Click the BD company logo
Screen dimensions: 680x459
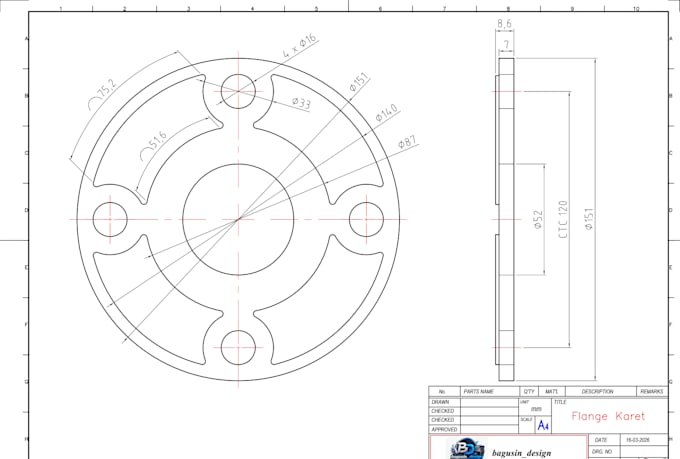pos(466,449)
